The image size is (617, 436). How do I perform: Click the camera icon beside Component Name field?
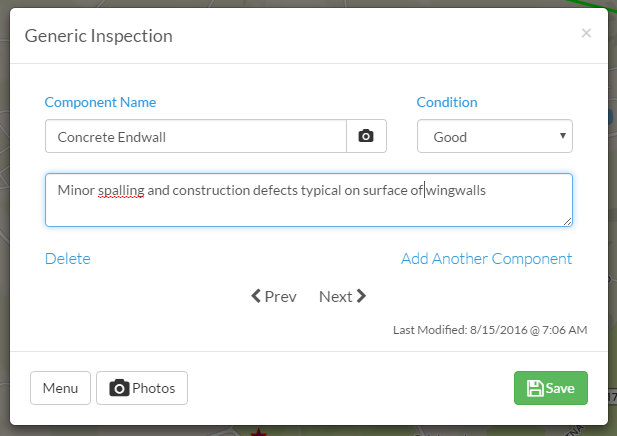[366, 136]
